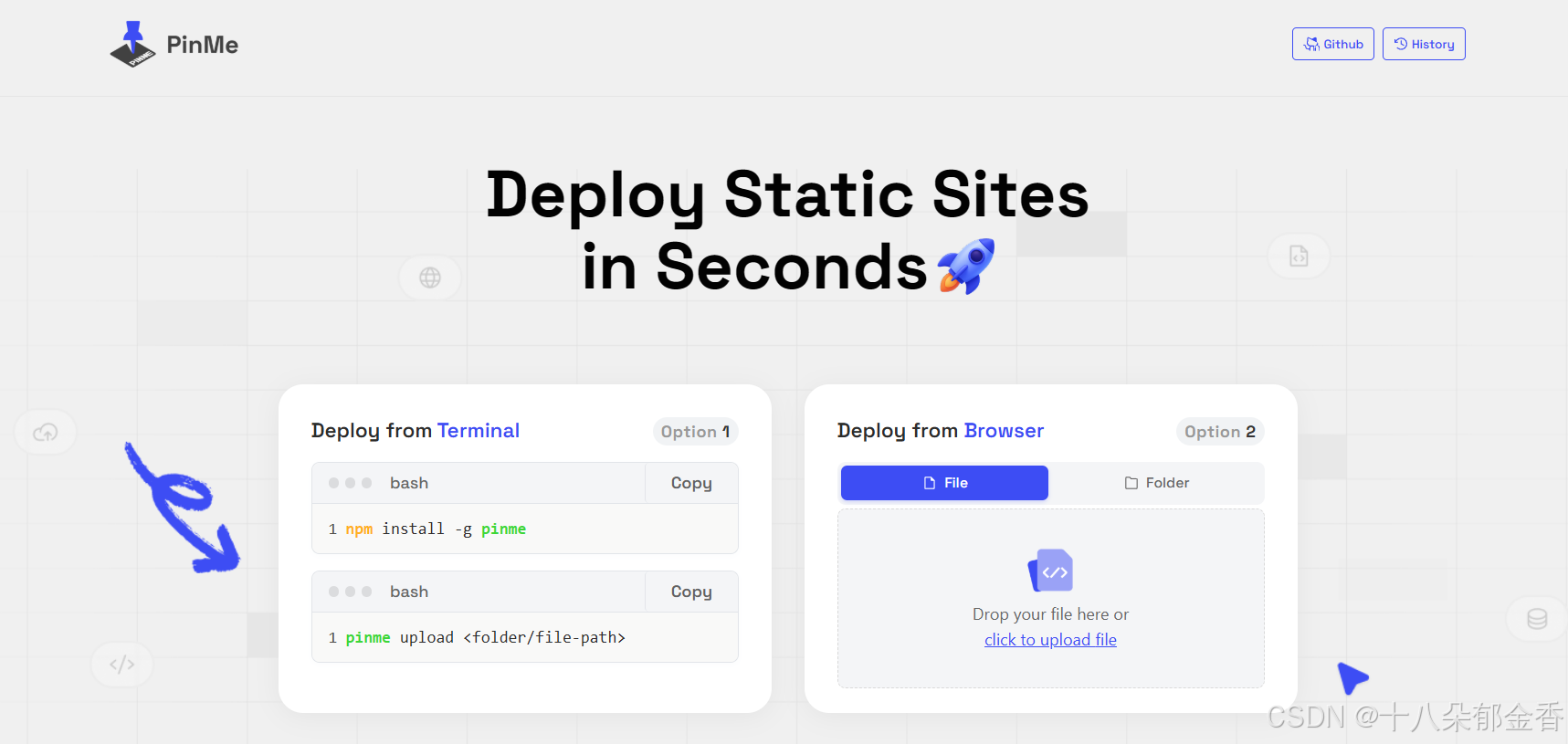Open the History button
The width and height of the screenshot is (1568, 744).
1424,44
